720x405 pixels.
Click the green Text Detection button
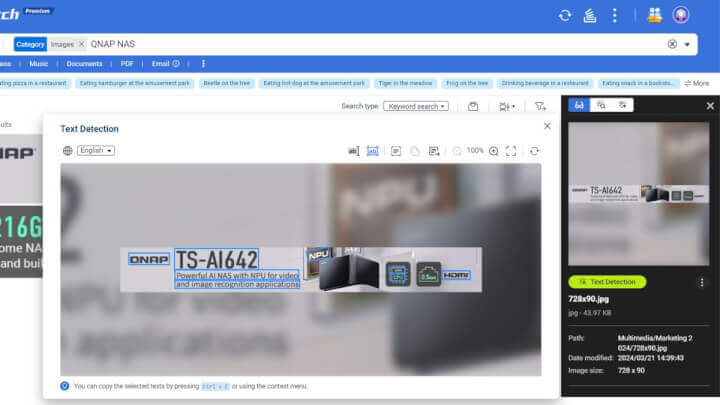click(x=607, y=282)
